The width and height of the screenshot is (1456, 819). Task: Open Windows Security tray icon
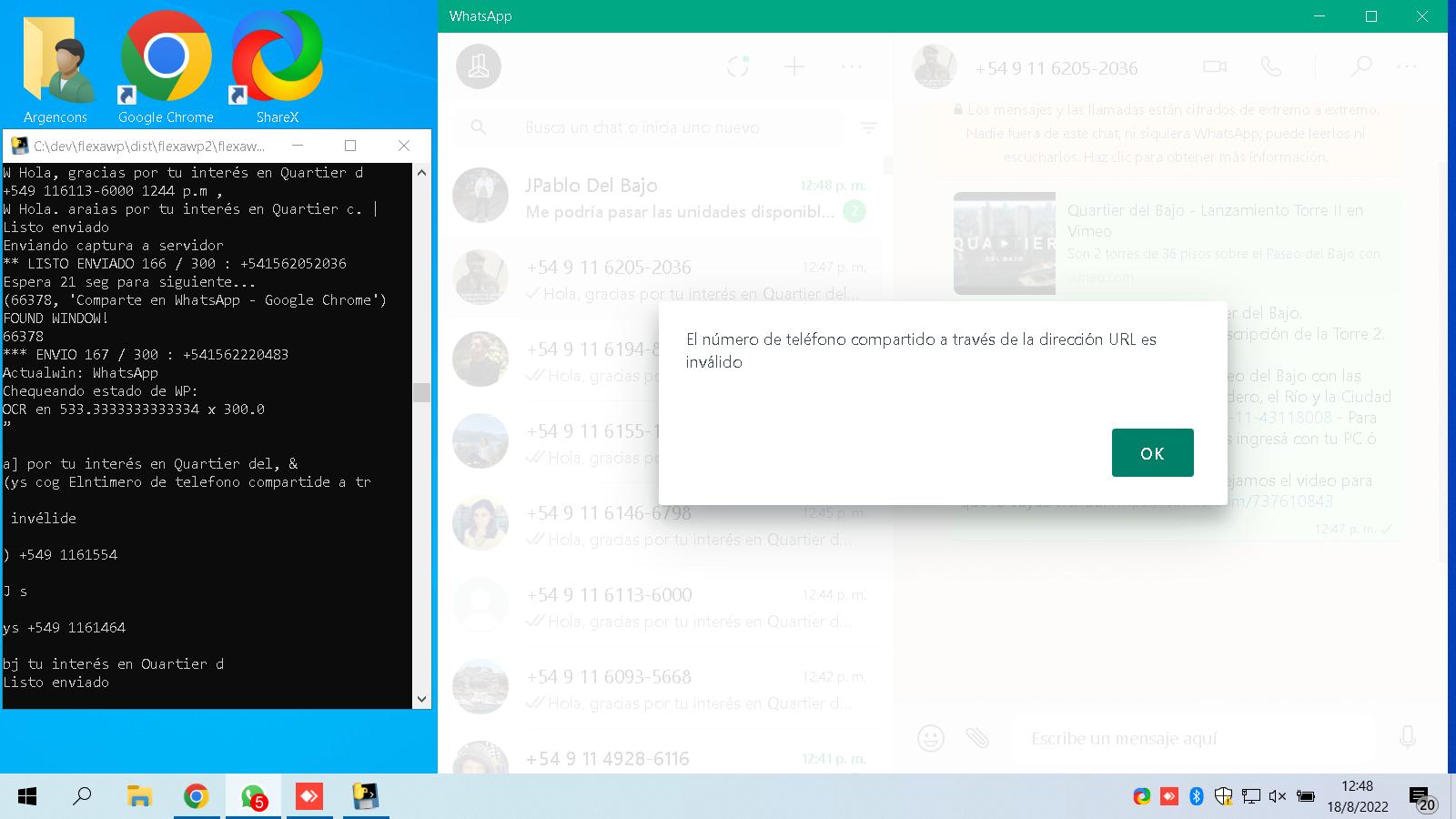[1224, 796]
